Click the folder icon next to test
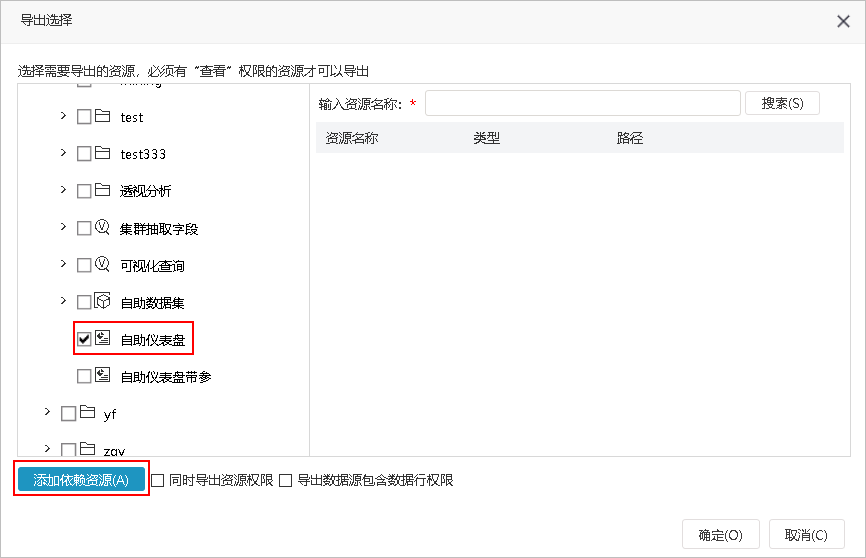866x558 pixels. coord(102,116)
